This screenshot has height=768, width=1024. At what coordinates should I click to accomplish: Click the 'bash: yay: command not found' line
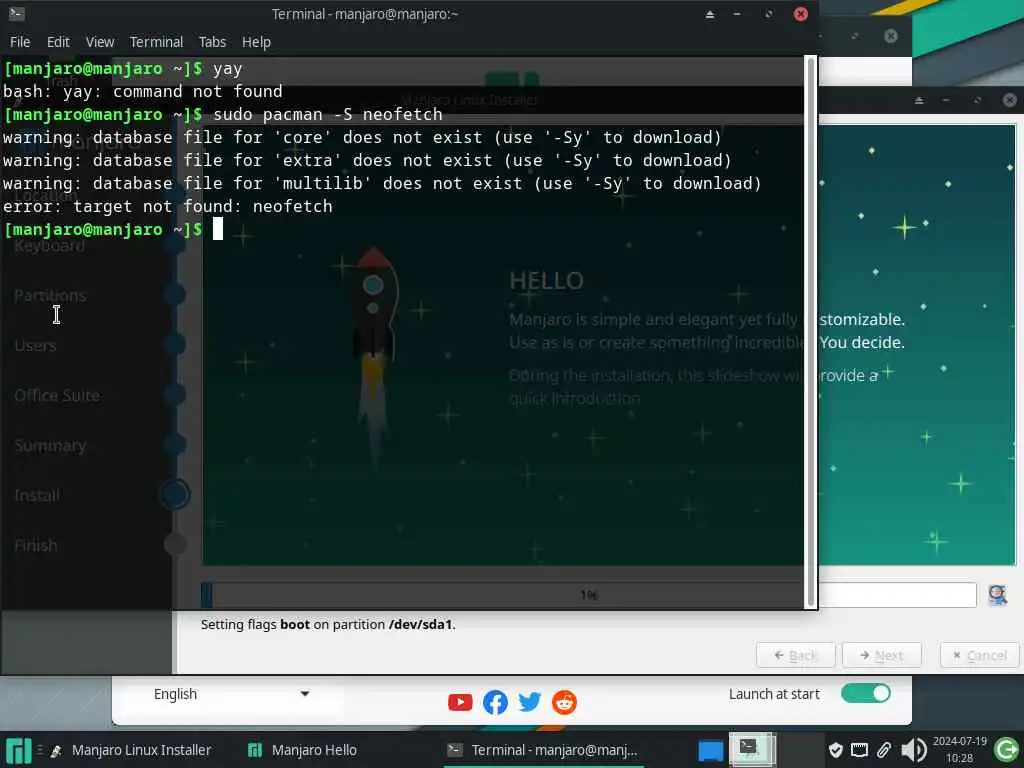[x=143, y=91]
